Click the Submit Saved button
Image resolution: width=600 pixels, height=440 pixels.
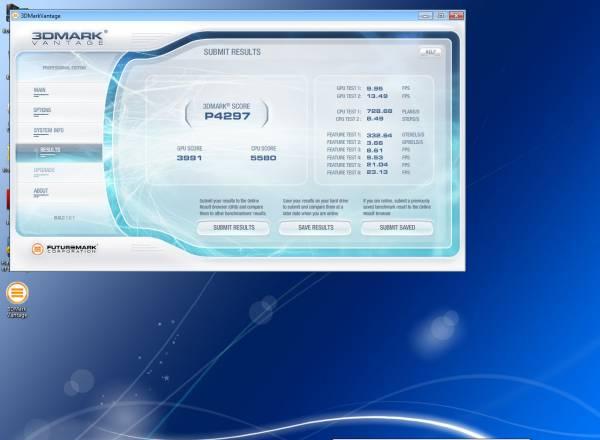[397, 228]
